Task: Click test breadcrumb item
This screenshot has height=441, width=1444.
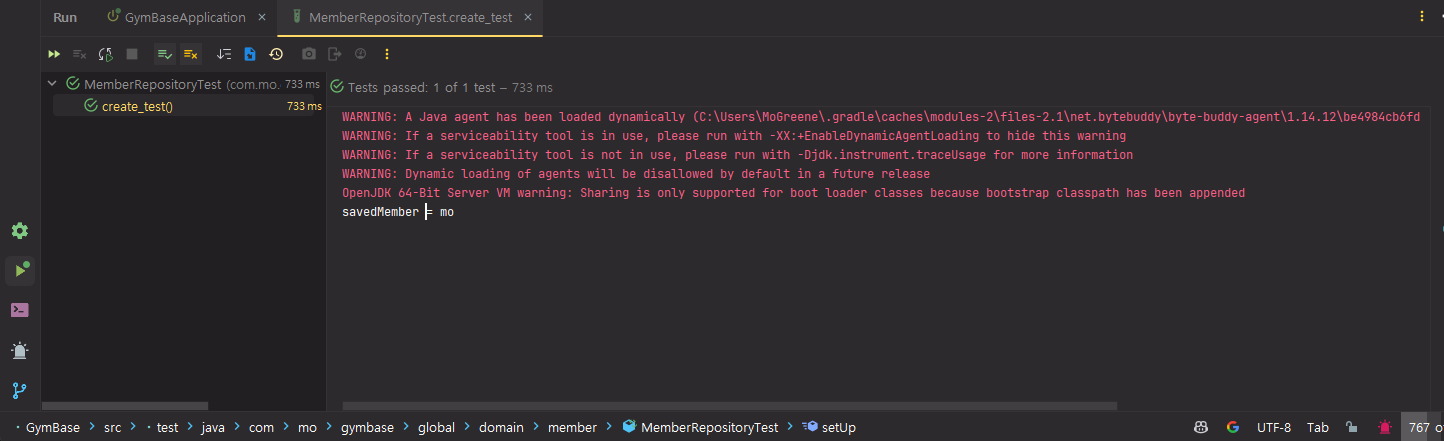Action: coord(167,427)
